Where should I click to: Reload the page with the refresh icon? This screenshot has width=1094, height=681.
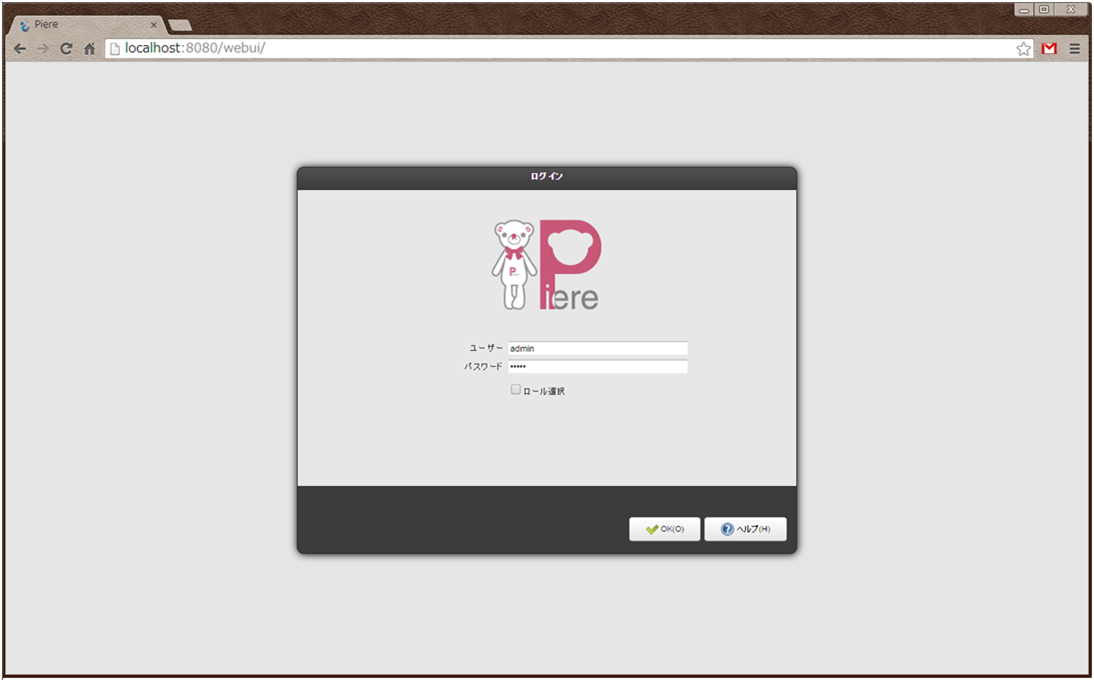click(66, 49)
